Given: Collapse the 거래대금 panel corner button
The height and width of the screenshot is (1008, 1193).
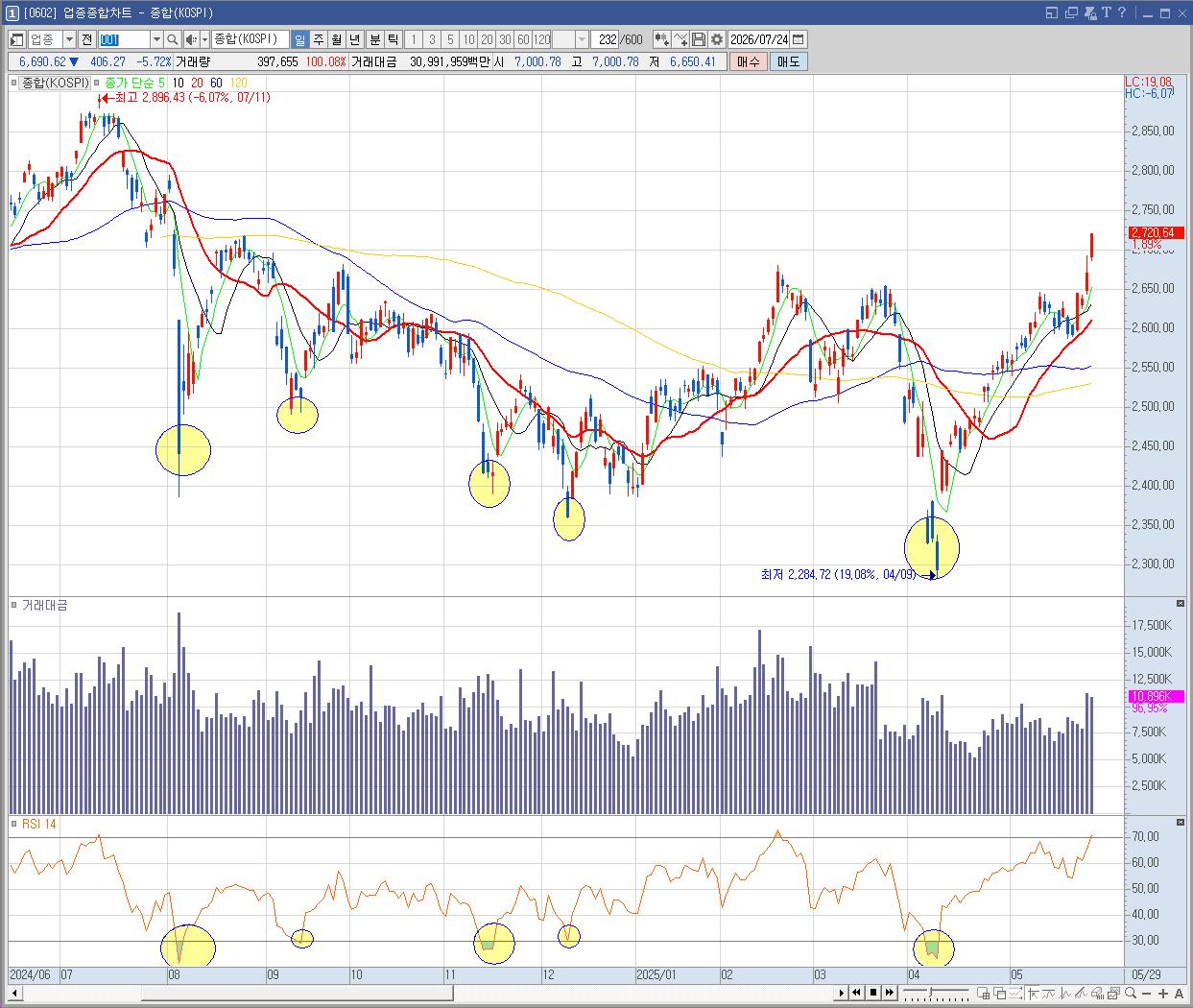Looking at the screenshot, I should coord(1181,603).
